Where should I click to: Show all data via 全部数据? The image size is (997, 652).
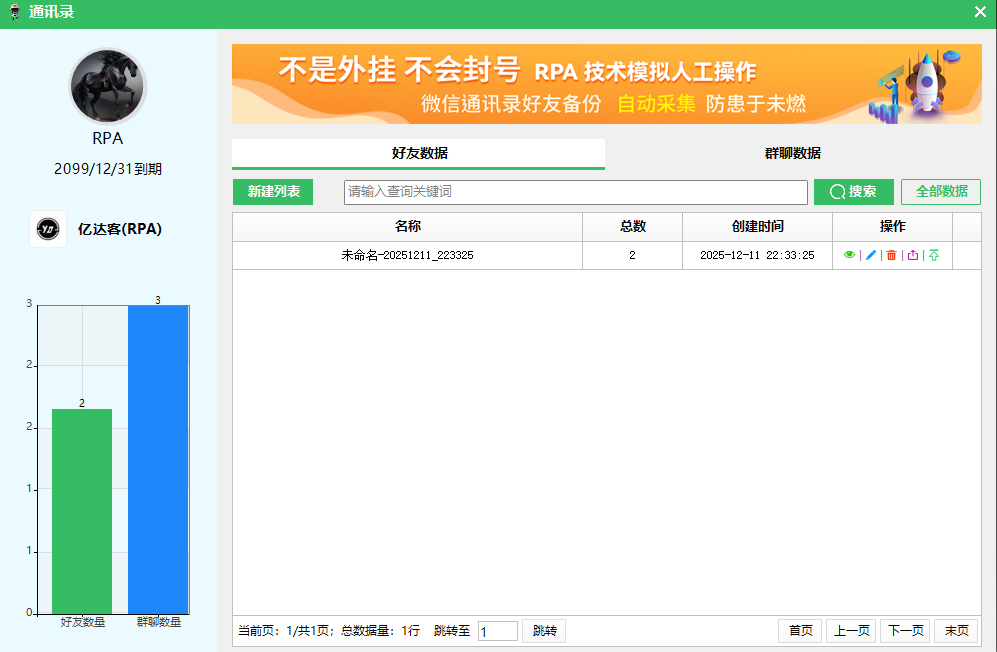pos(941,192)
